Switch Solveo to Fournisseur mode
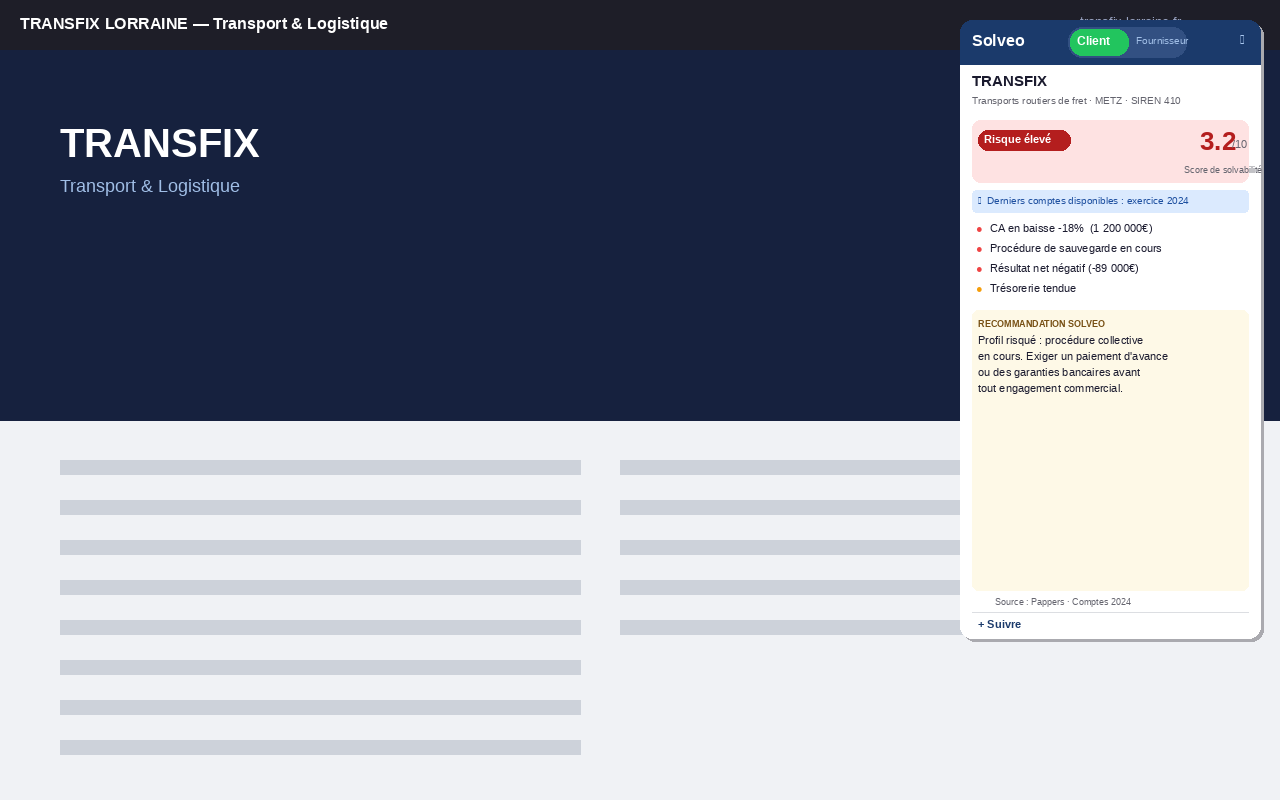Screen dimensions: 1280x800 pos(1161,42)
